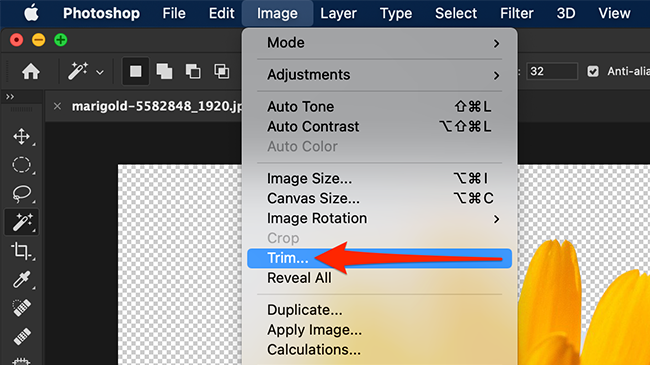This screenshot has height=365, width=650.
Task: Select the Spot Healing Brush tool
Action: [22, 308]
